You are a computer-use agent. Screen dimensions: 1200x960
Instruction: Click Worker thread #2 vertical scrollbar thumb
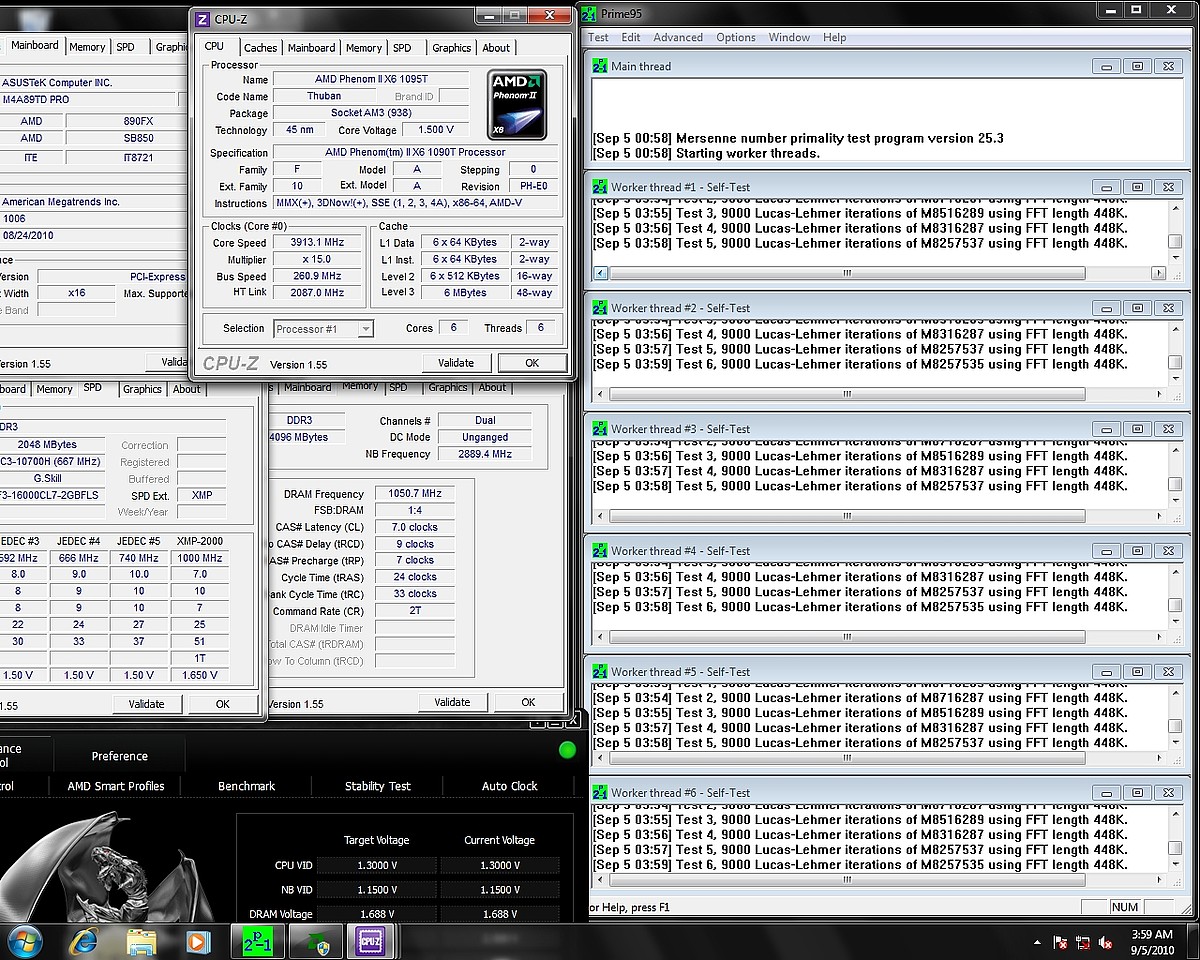click(1175, 363)
